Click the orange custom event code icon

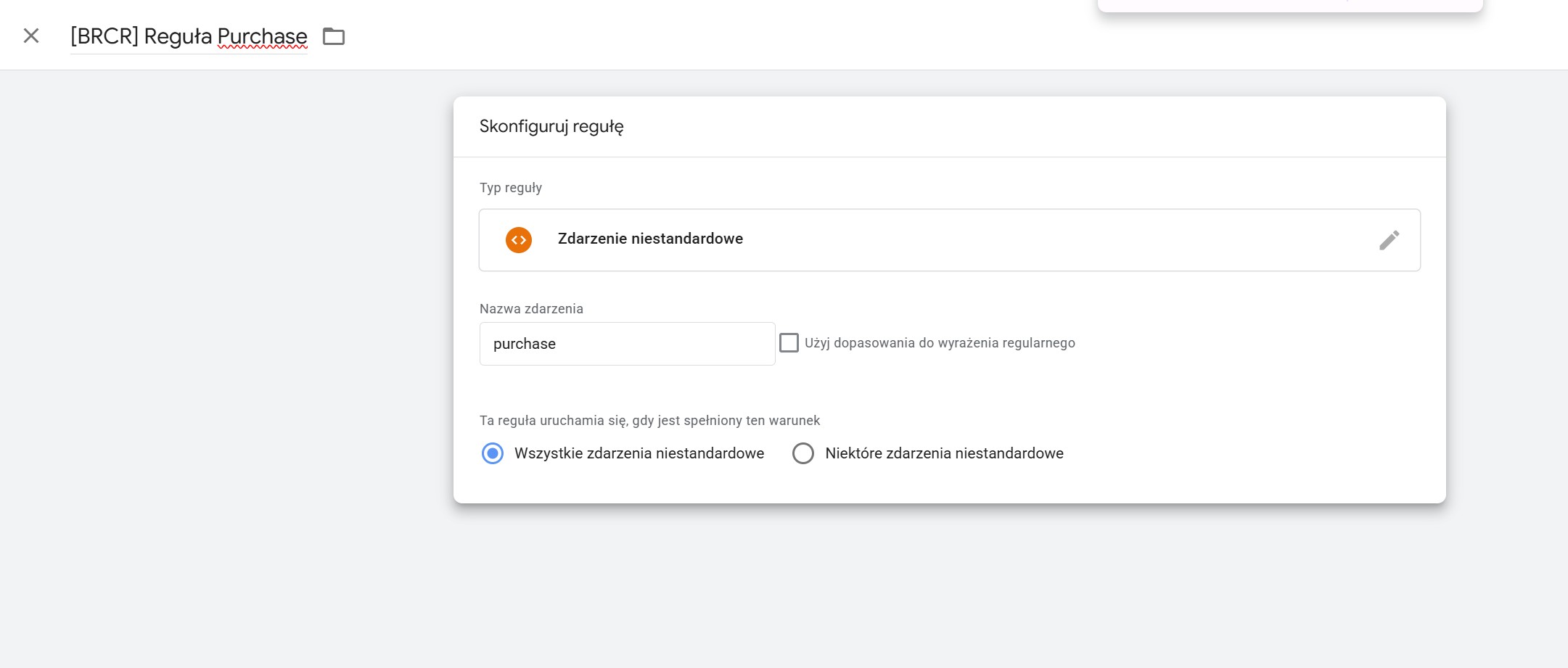[x=519, y=240]
